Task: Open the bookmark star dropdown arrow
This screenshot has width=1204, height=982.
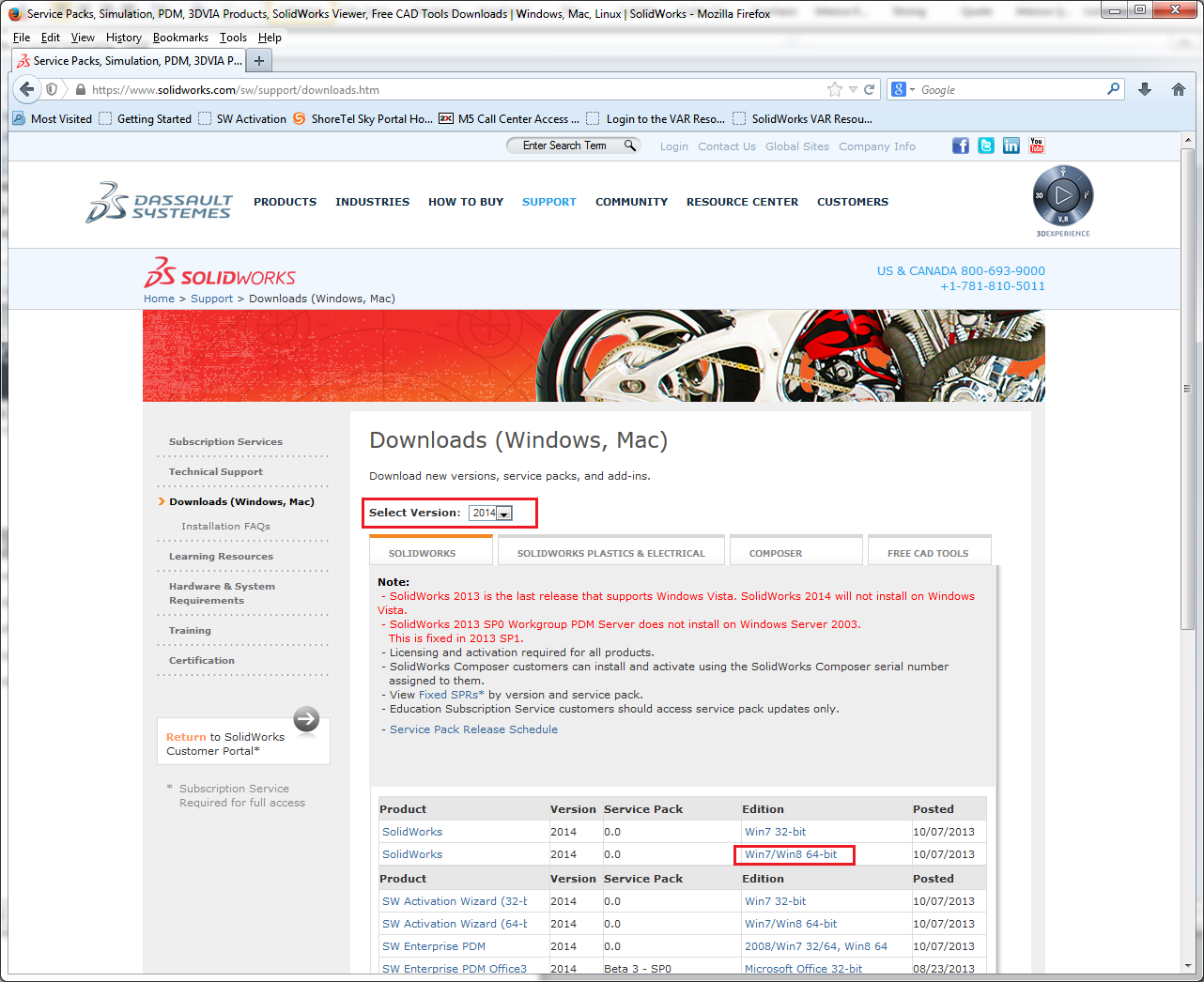Action: pyautogui.click(x=853, y=90)
